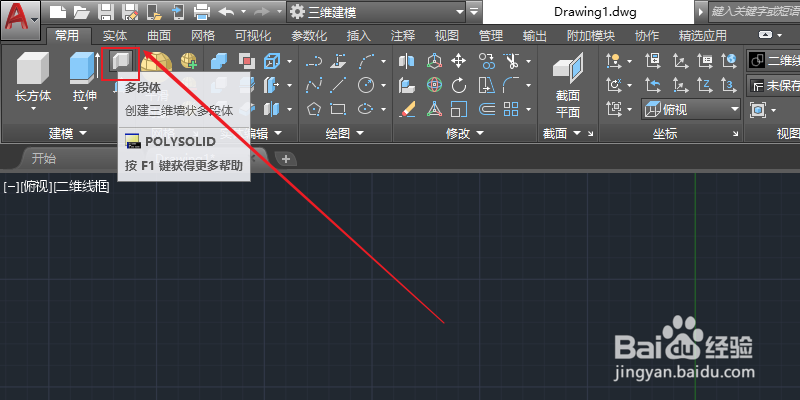800x400 pixels.
Task: Open the 开始 file tab
Action: point(44,158)
